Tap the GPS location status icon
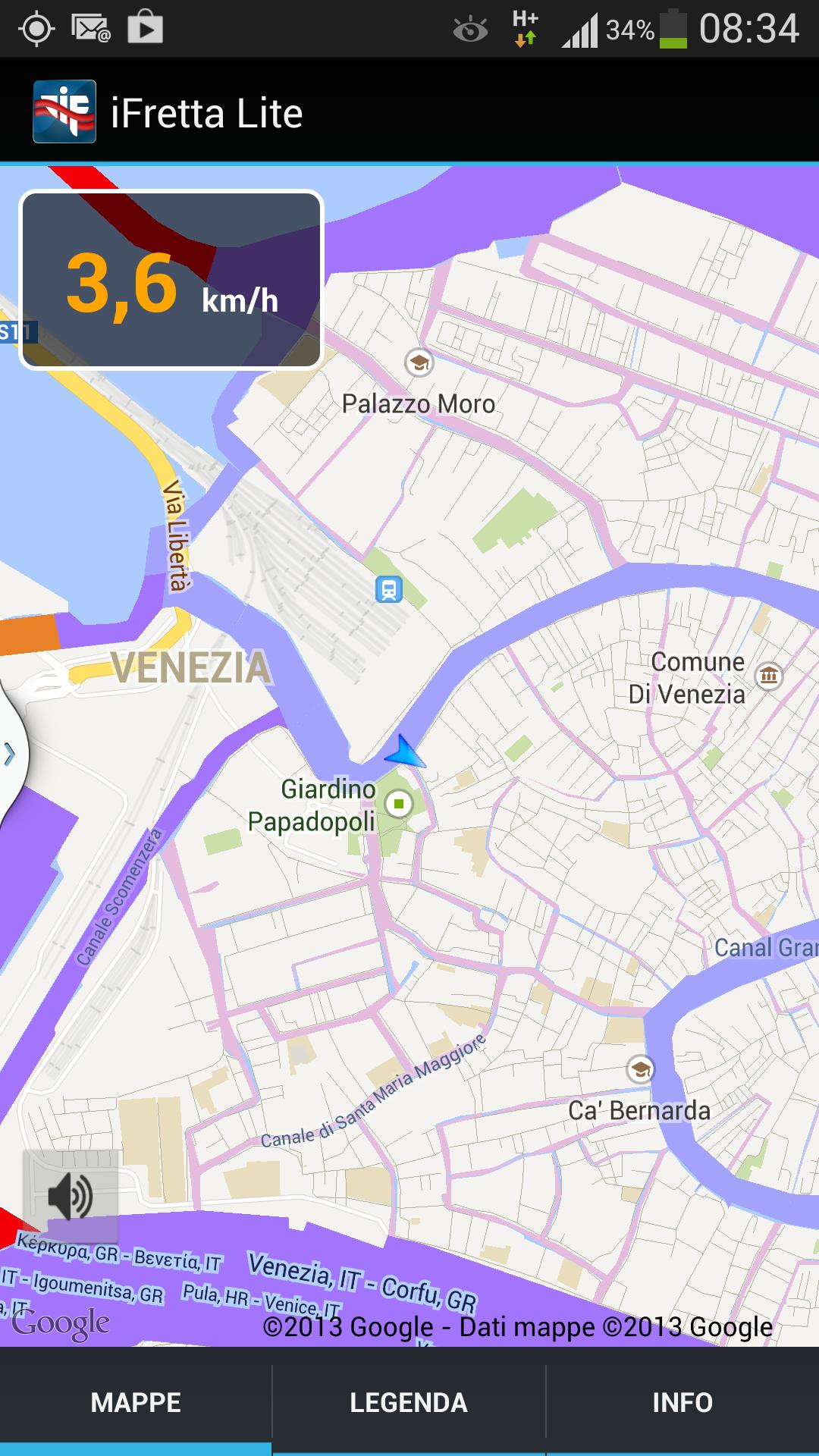This screenshot has height=1456, width=819. 36,29
